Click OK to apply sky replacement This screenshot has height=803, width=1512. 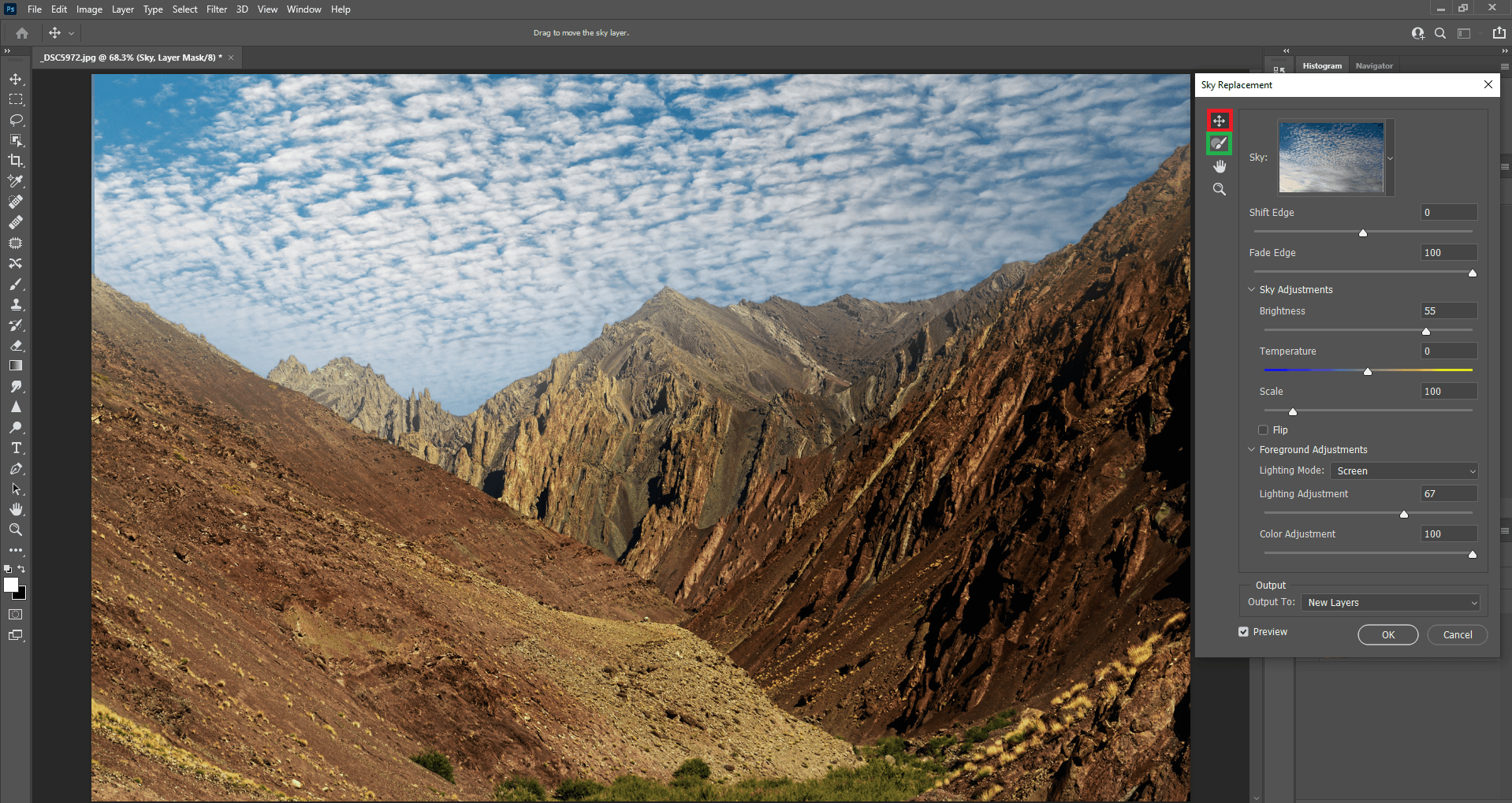tap(1387, 635)
